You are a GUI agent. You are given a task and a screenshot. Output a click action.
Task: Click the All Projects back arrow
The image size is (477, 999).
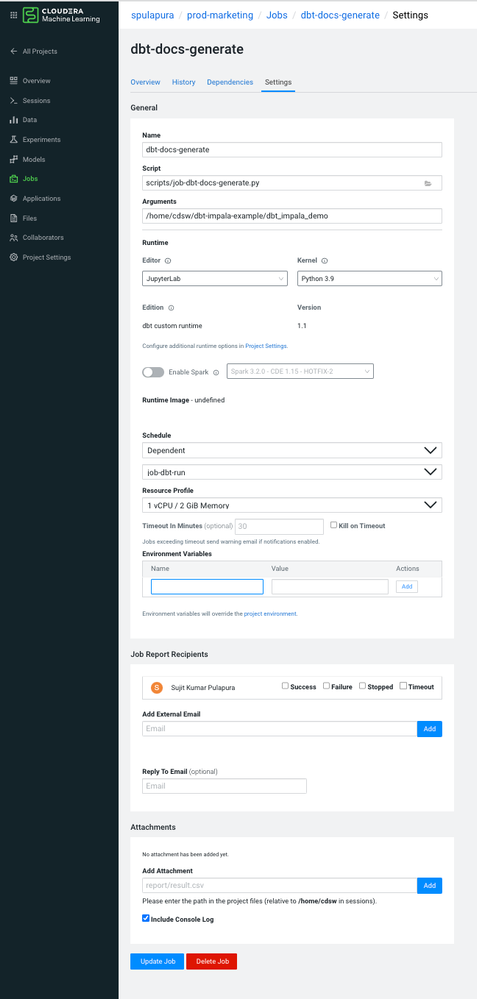(x=13, y=52)
